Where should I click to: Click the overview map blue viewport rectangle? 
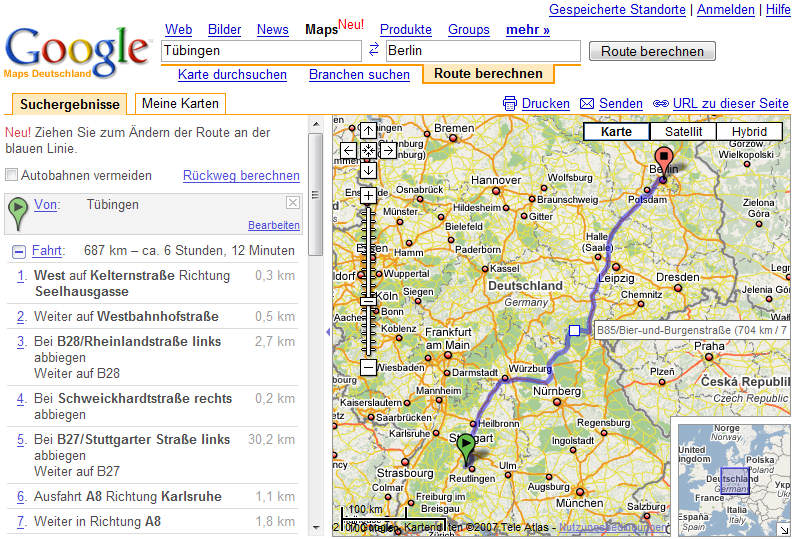pyautogui.click(x=734, y=482)
